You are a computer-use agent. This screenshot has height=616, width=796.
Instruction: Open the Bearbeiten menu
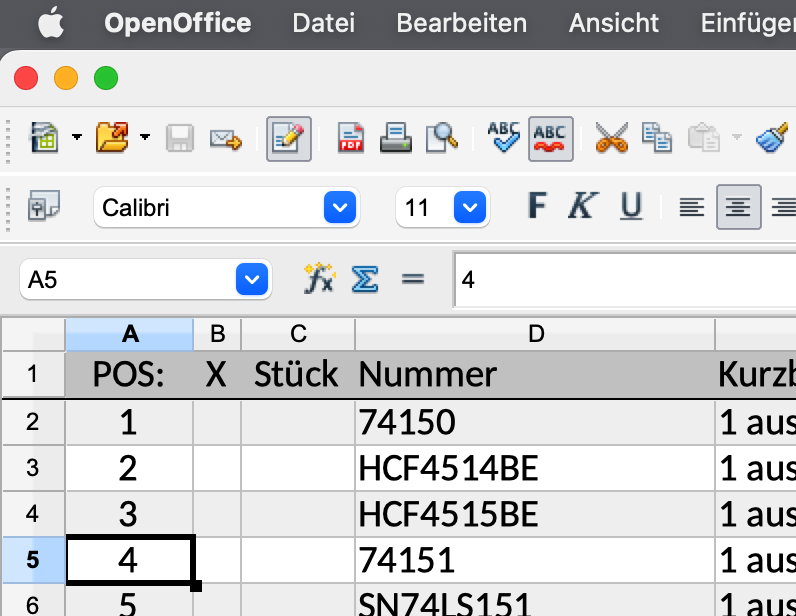point(461,23)
